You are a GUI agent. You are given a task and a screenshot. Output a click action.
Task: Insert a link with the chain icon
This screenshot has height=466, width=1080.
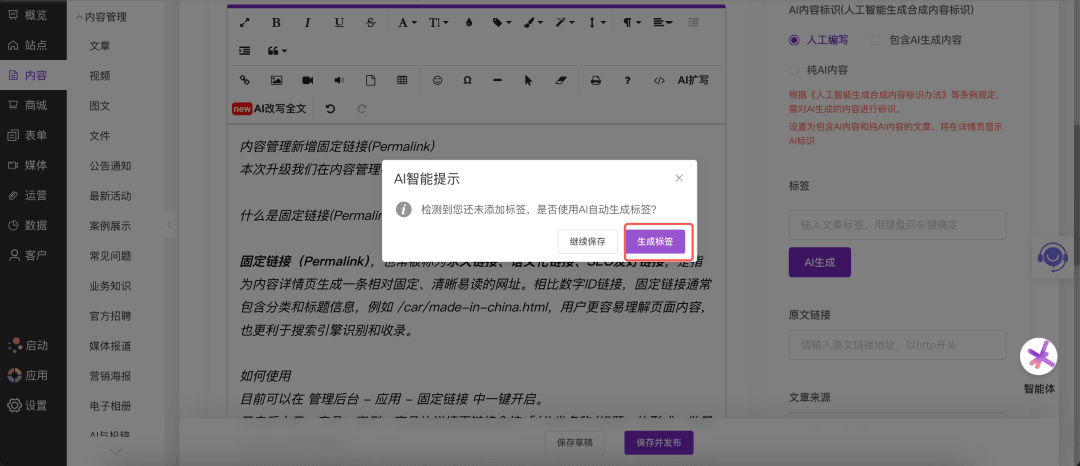(x=245, y=80)
